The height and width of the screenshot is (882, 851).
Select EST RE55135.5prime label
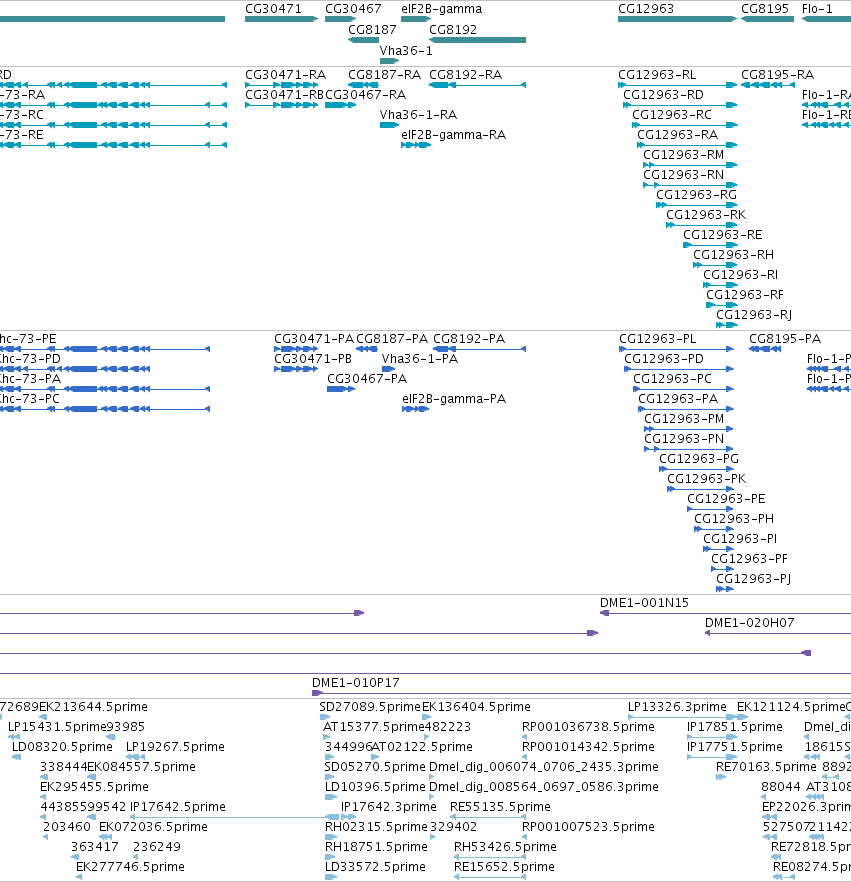500,807
